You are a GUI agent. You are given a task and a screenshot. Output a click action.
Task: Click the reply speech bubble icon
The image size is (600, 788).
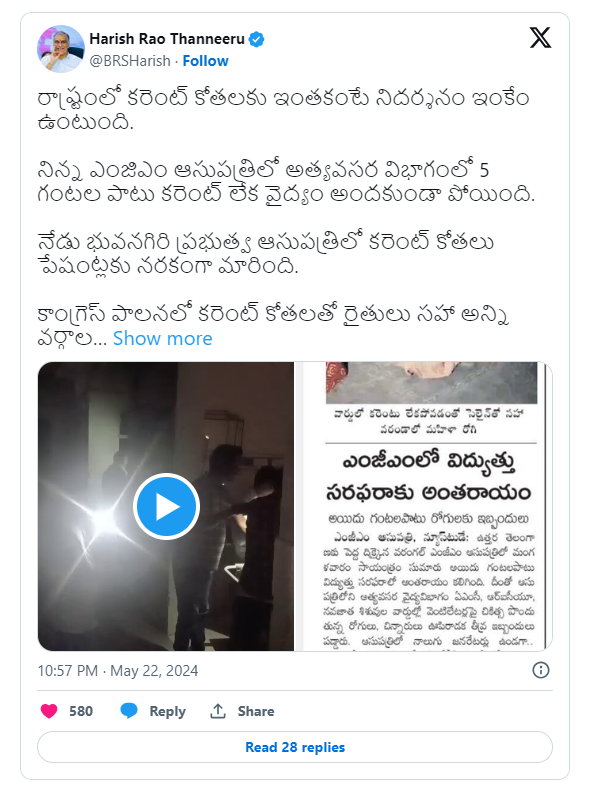point(129,711)
